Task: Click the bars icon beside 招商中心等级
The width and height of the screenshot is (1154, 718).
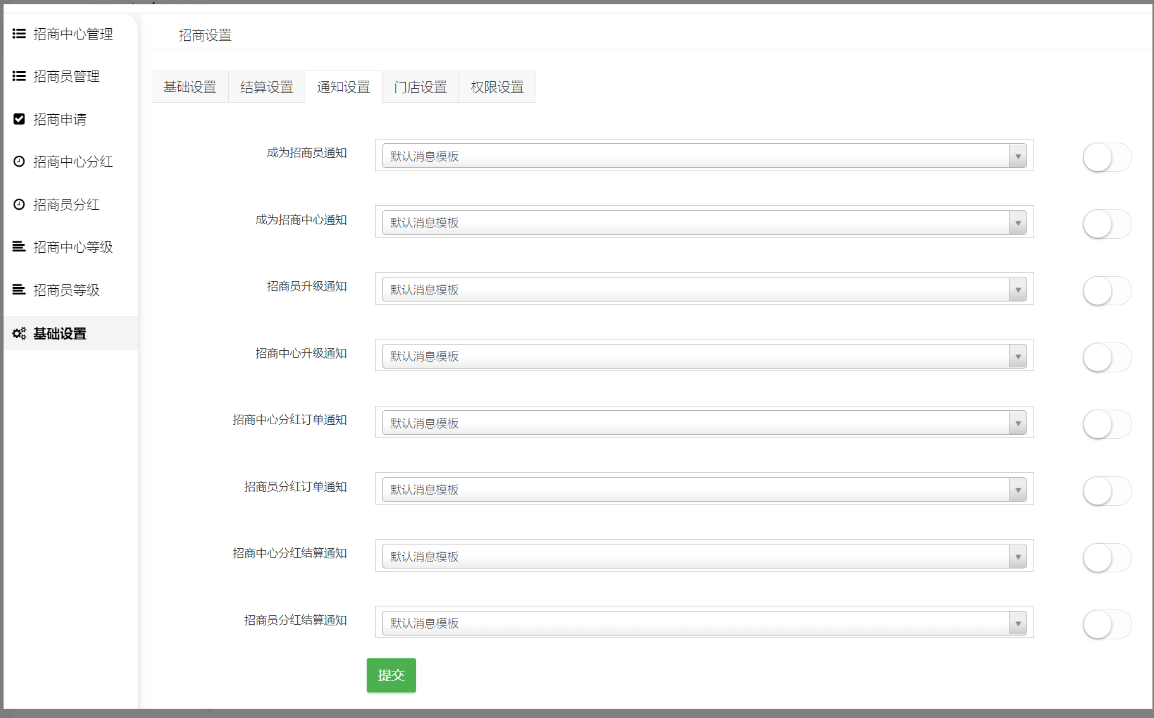Action: (19, 247)
